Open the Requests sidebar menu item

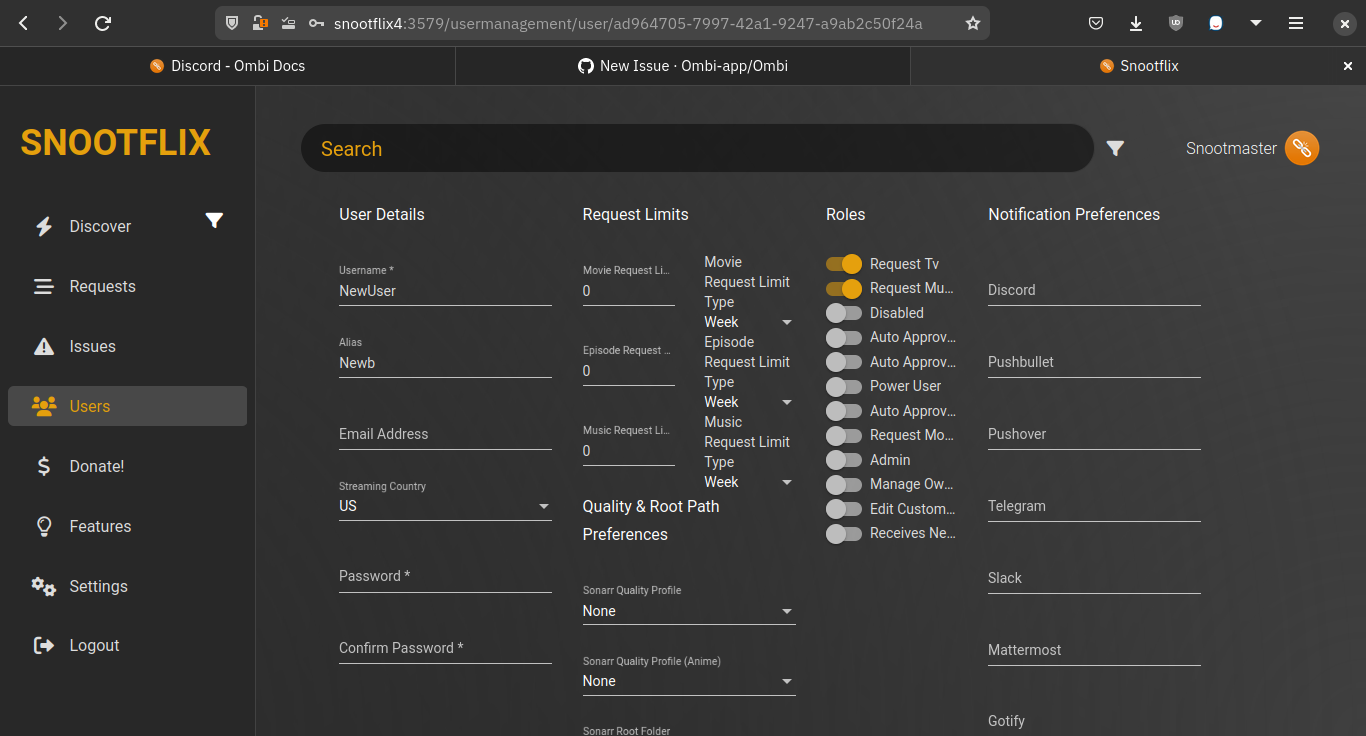[102, 286]
